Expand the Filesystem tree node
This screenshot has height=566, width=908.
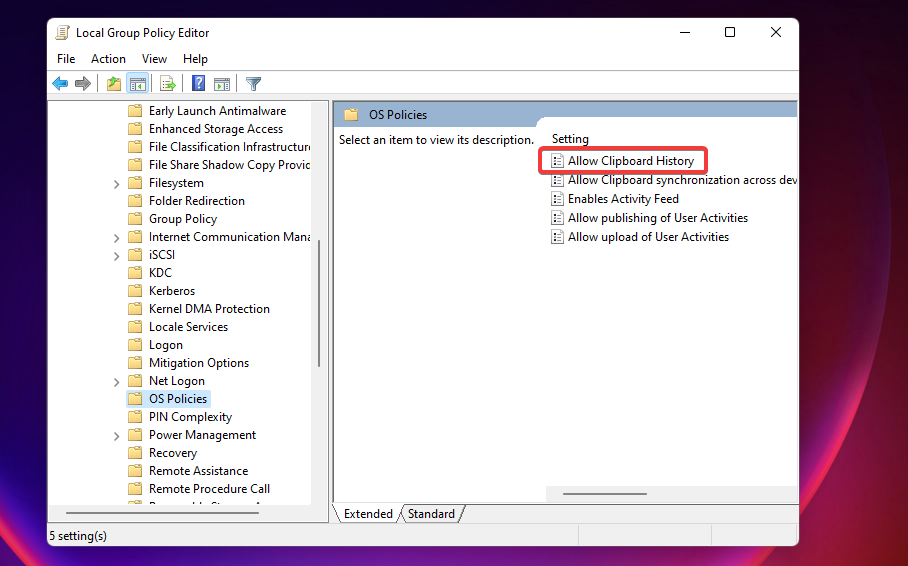coord(117,184)
